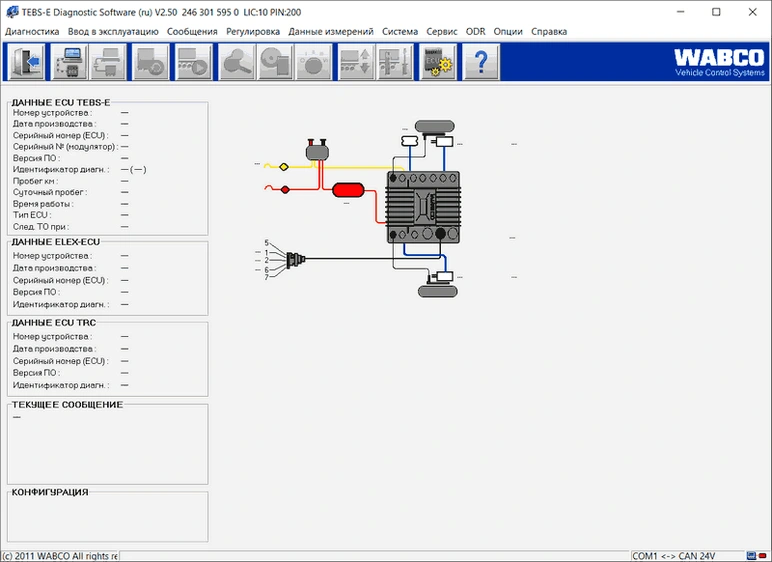772x562 pixels.
Task: Click the lifting axle up-down arrows icon
Action: point(356,62)
